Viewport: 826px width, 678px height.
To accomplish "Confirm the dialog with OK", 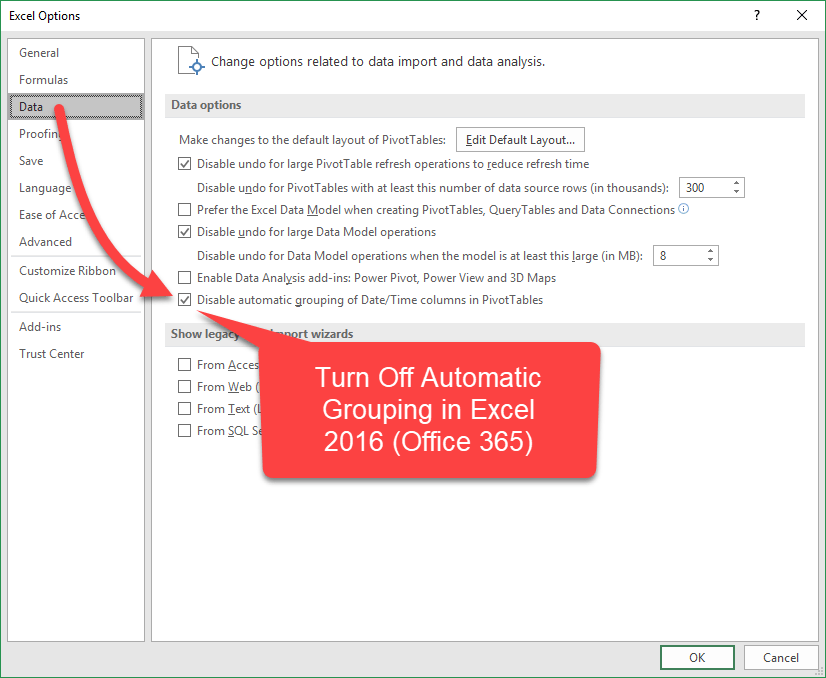I will click(697, 657).
